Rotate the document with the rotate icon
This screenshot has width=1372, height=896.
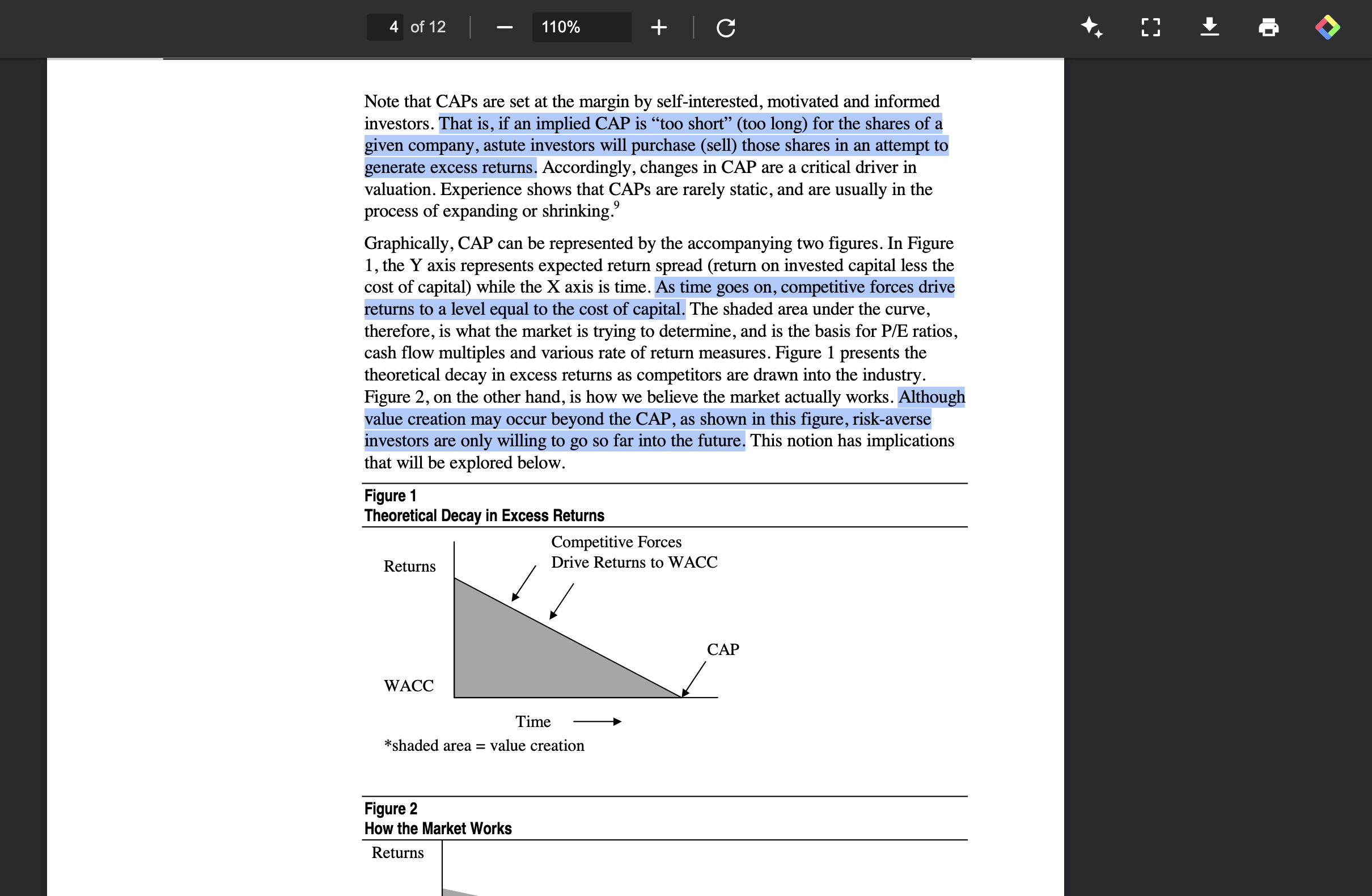pos(725,27)
